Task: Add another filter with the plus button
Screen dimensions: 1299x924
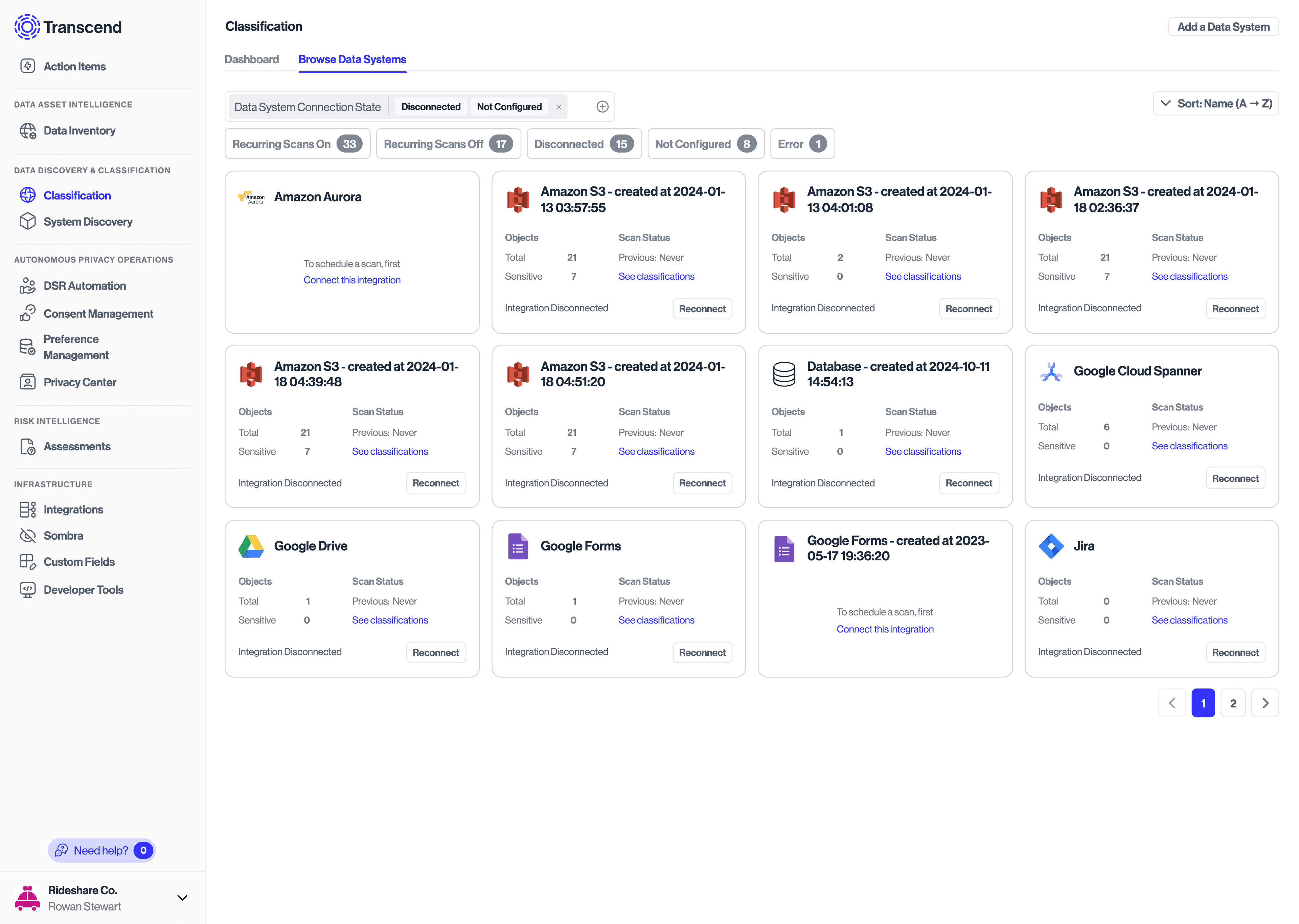Action: tap(602, 106)
